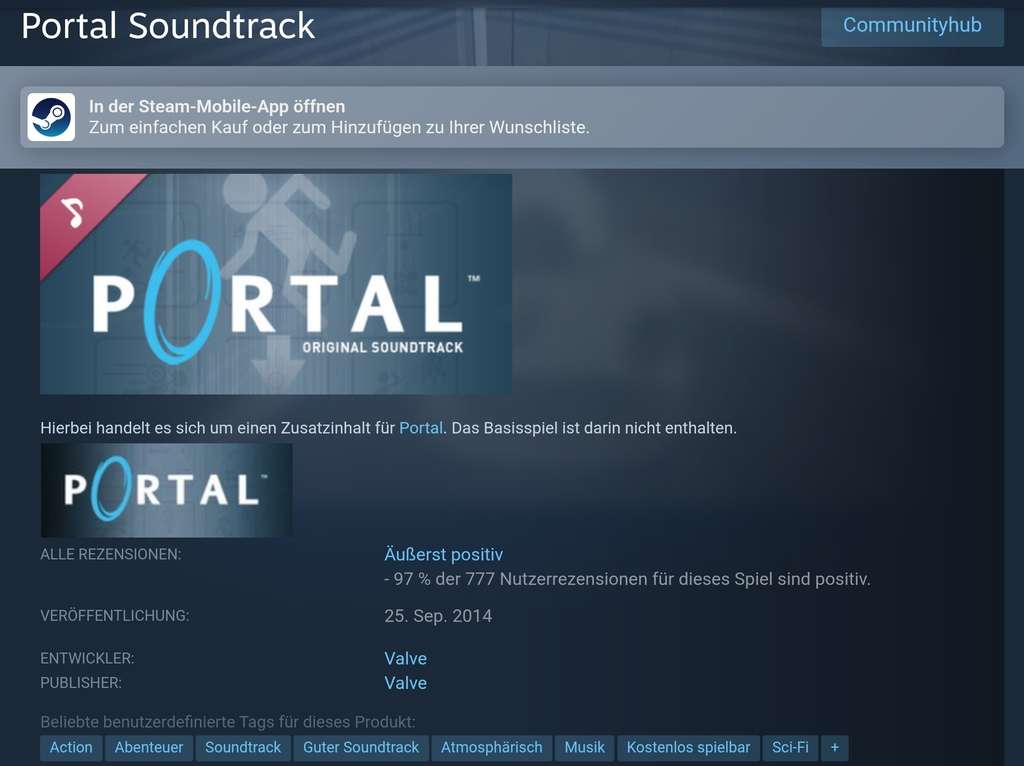The width and height of the screenshot is (1024, 766).
Task: Open the Äußerst positiv reviews link
Action: click(443, 554)
